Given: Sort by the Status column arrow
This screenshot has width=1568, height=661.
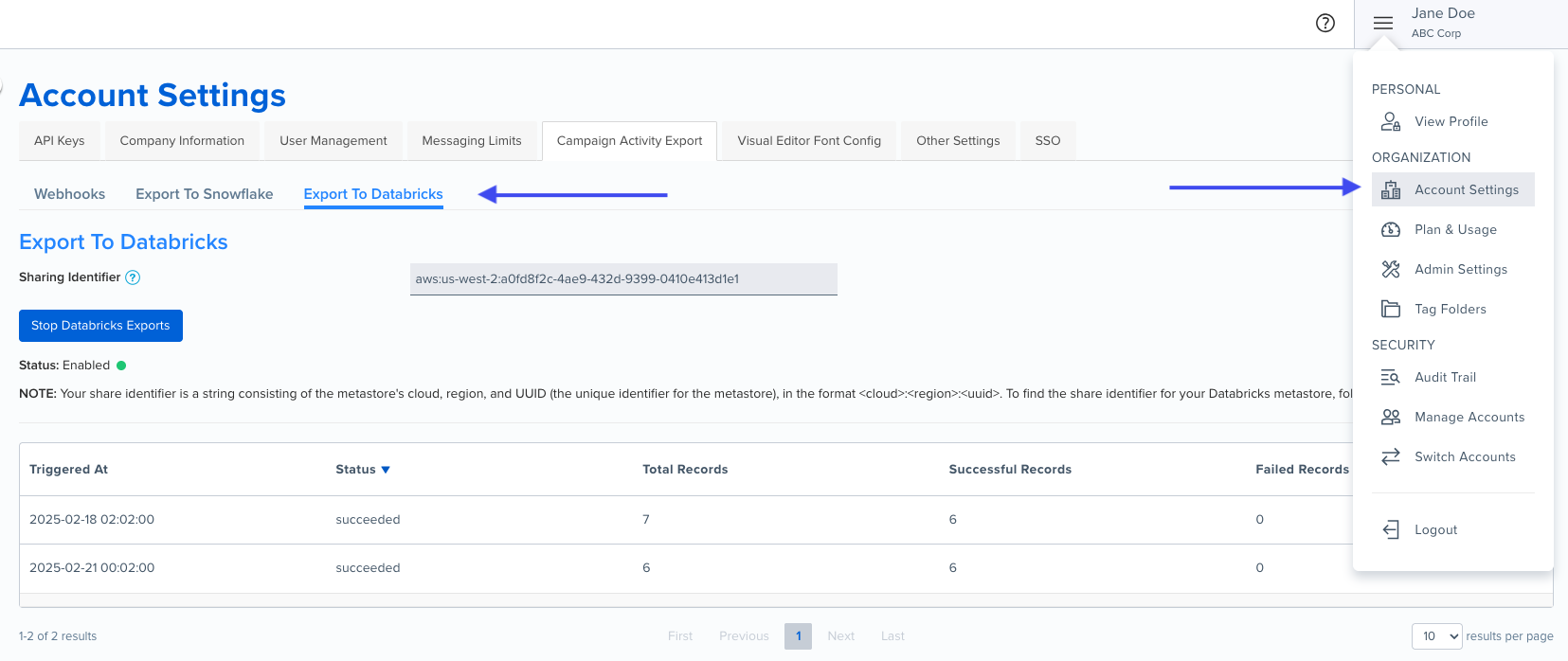Looking at the screenshot, I should pyautogui.click(x=386, y=470).
